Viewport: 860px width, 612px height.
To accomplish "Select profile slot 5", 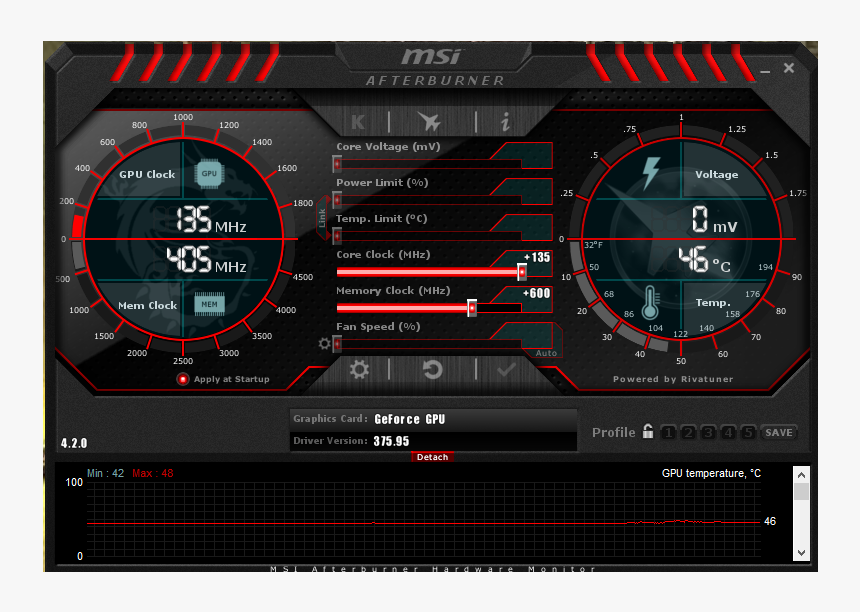I will tap(748, 433).
